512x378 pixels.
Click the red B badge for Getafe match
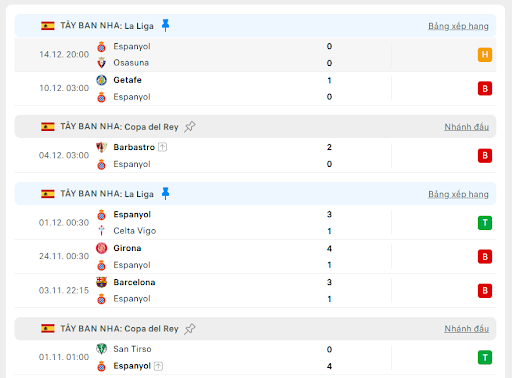coord(485,88)
